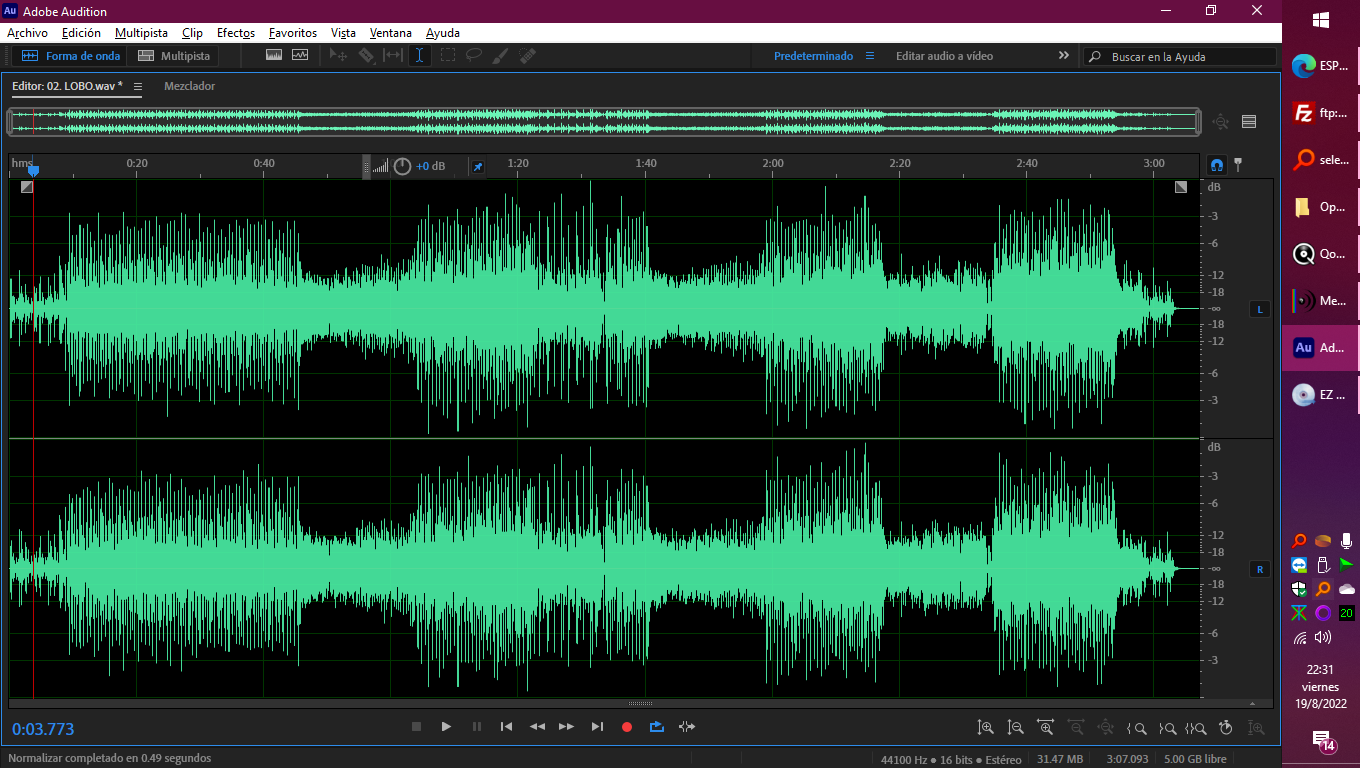The height and width of the screenshot is (768, 1360).
Task: Open the Efectos menu
Action: [236, 33]
